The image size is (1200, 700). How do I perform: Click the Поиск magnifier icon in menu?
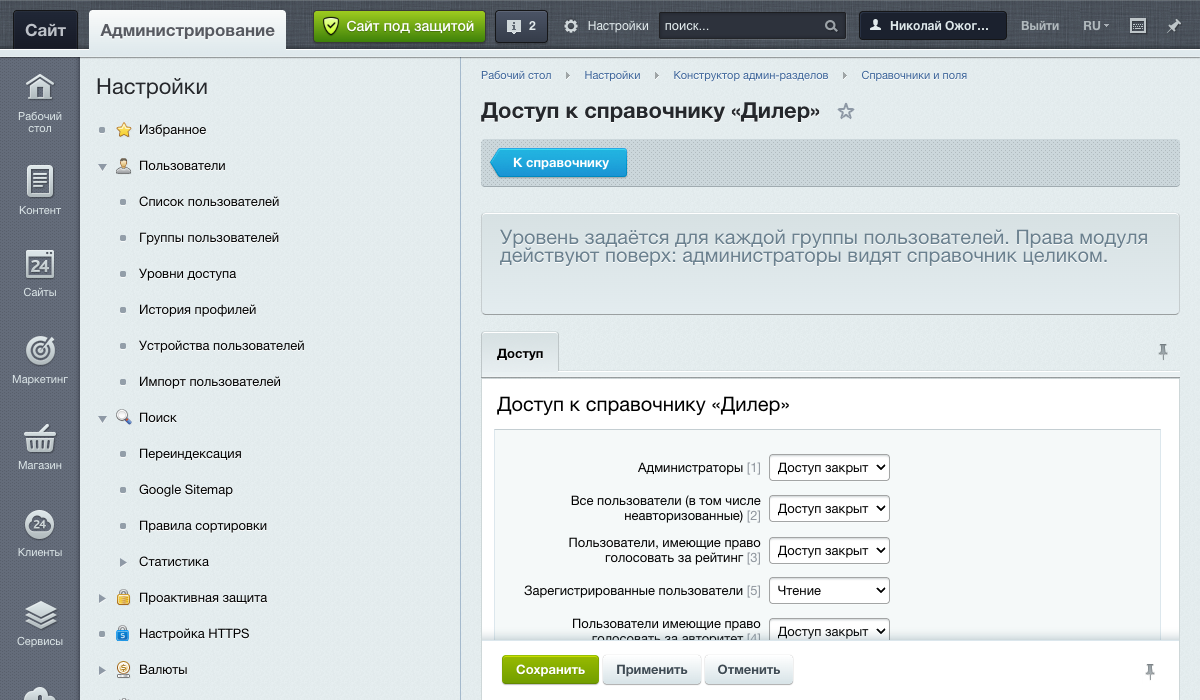pyautogui.click(x=124, y=418)
